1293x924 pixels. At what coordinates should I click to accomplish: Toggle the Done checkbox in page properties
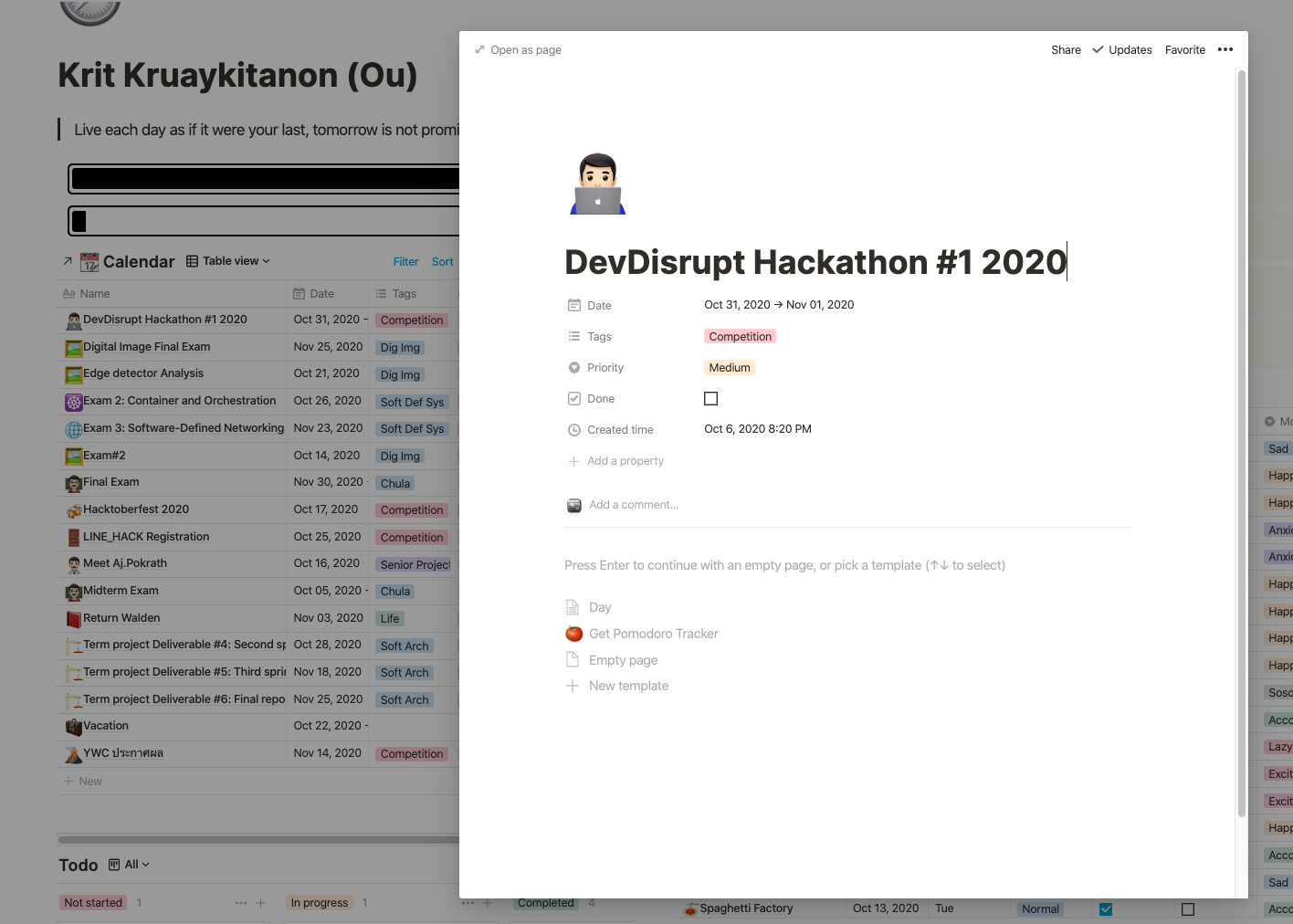pos(710,398)
